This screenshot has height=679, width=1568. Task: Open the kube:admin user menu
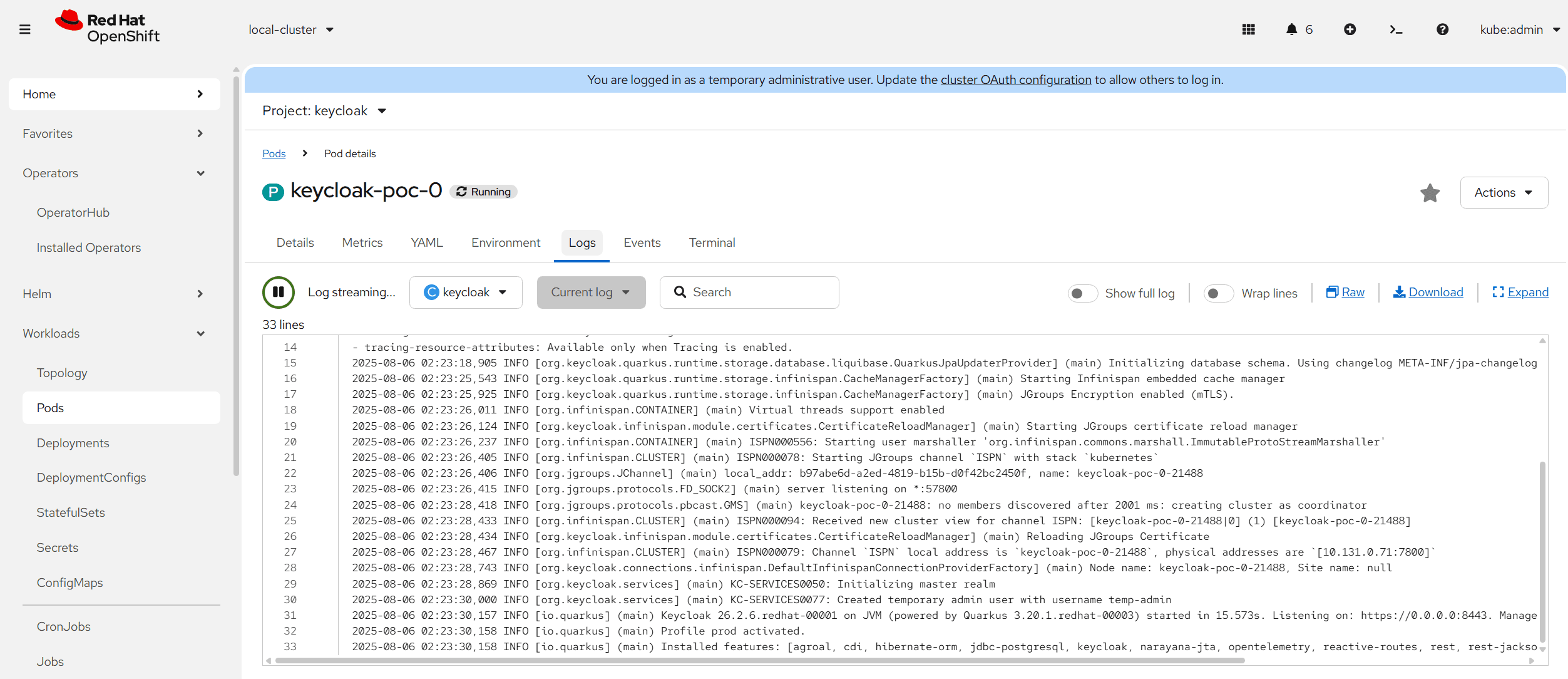(1520, 29)
